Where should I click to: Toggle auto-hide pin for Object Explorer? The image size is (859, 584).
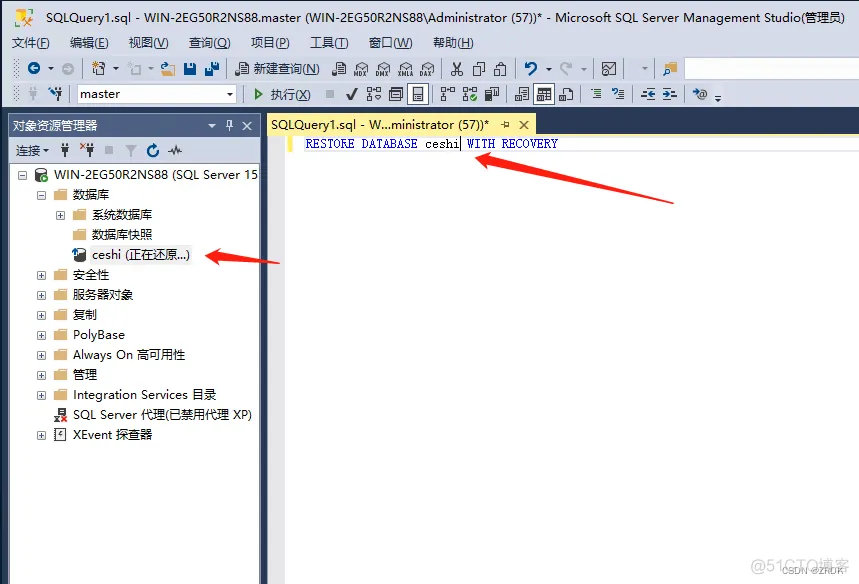230,125
